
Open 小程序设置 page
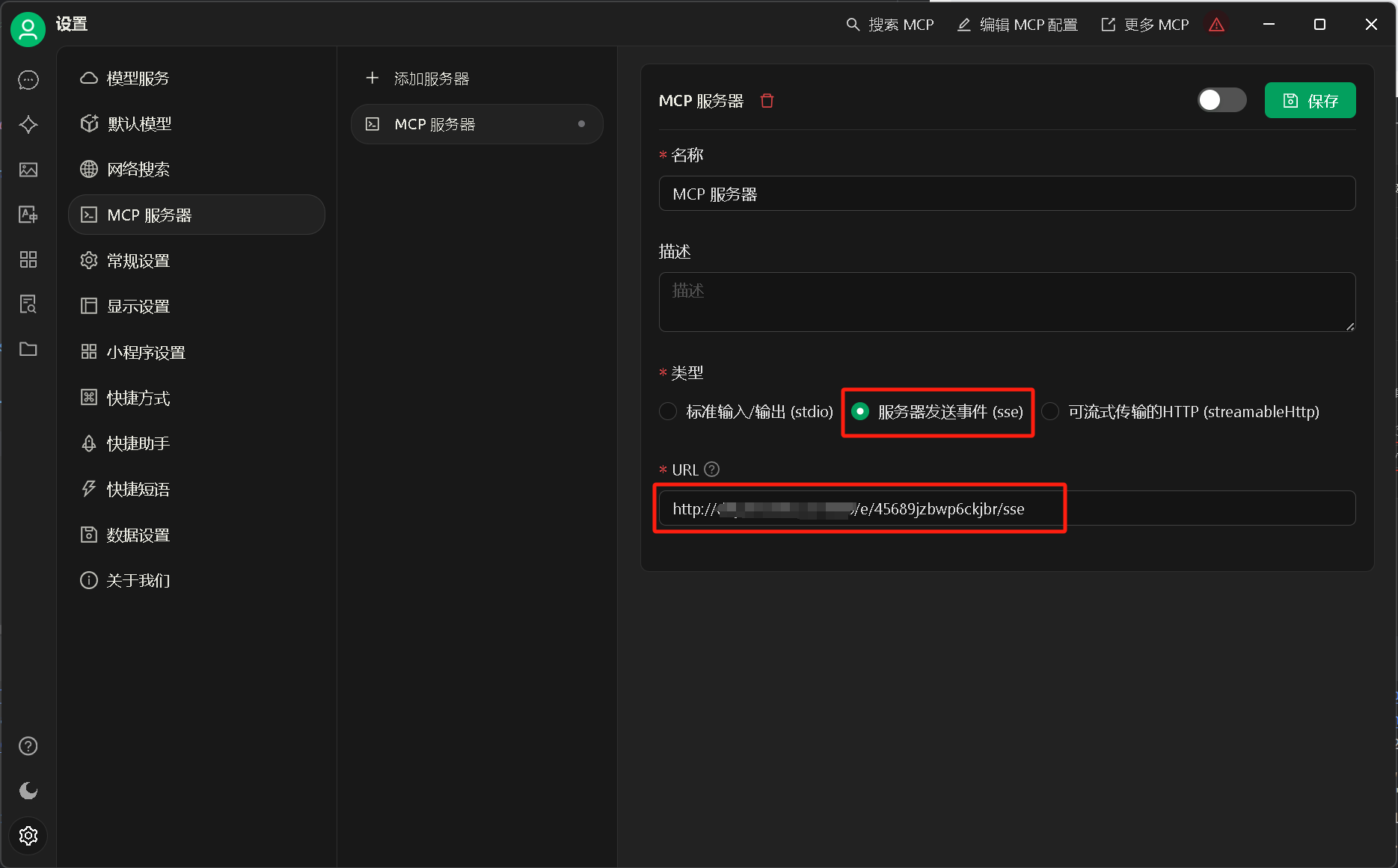coord(196,352)
